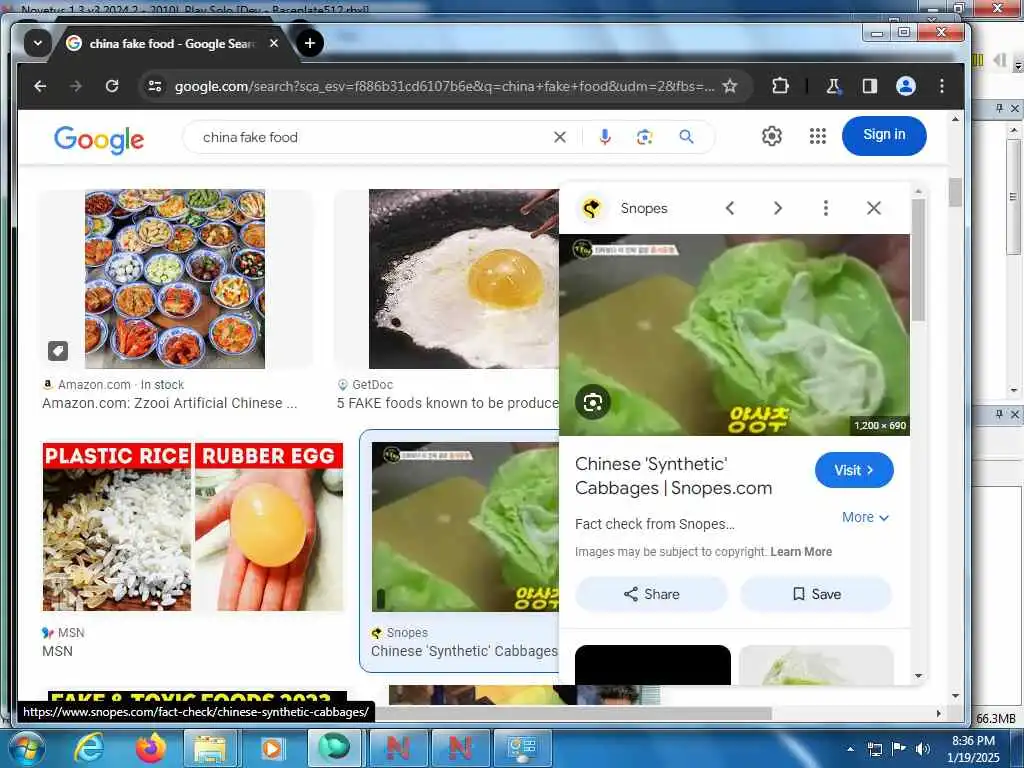Open the Learn More copyright link

(801, 552)
